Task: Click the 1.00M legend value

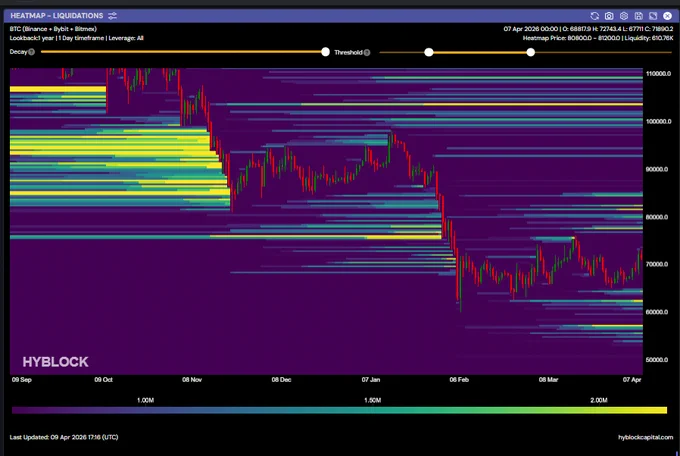Action: click(145, 400)
